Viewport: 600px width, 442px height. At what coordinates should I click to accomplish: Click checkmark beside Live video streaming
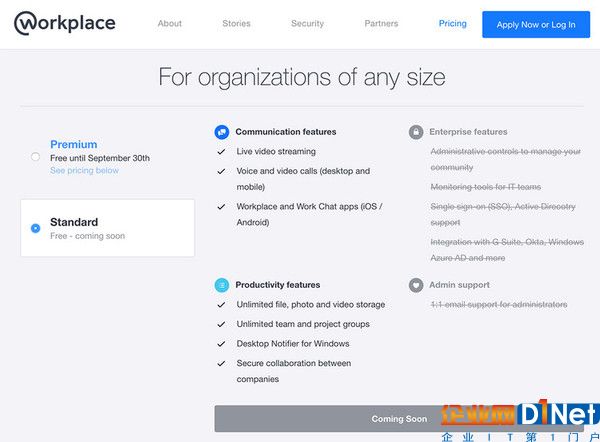click(x=221, y=152)
